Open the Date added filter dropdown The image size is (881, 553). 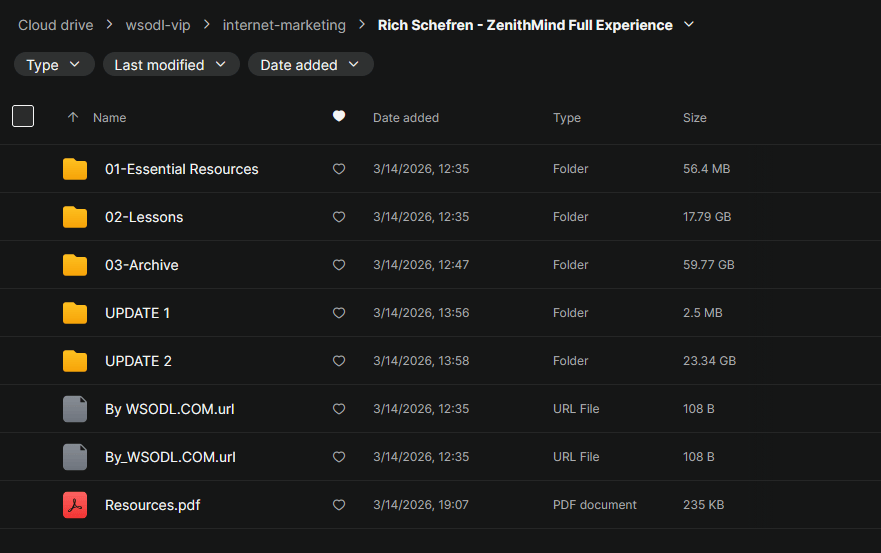310,65
